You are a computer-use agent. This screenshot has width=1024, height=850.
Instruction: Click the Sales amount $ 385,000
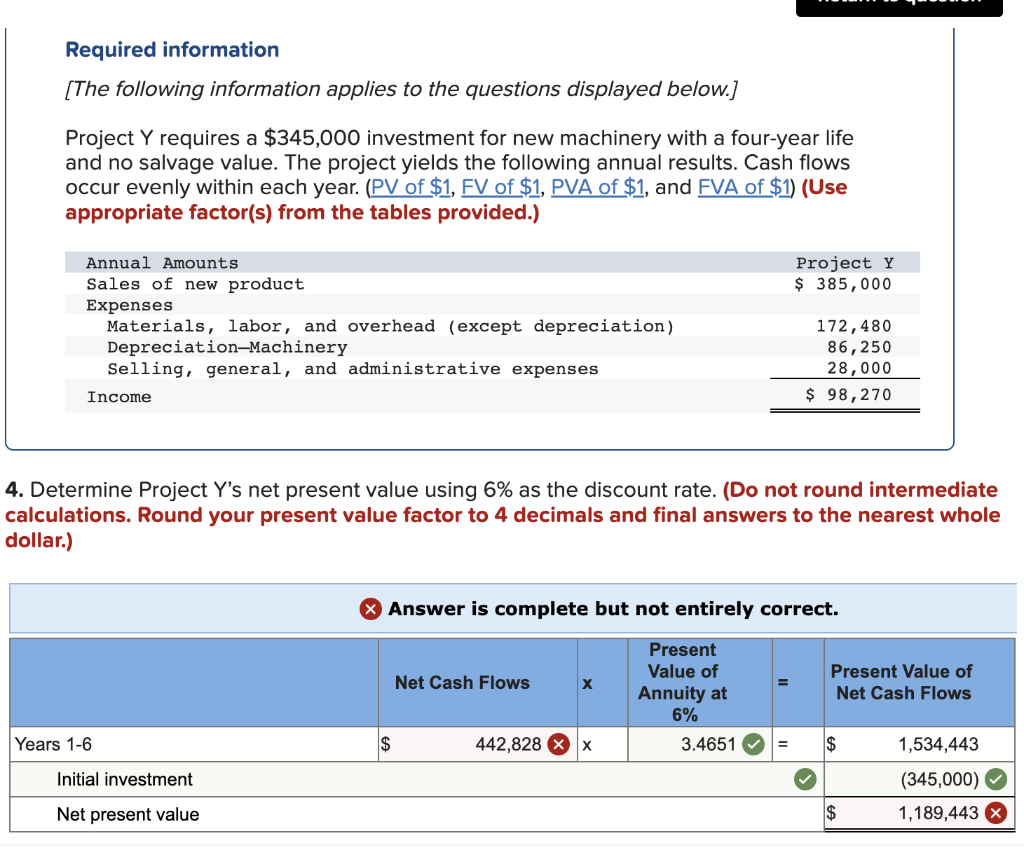pos(842,284)
